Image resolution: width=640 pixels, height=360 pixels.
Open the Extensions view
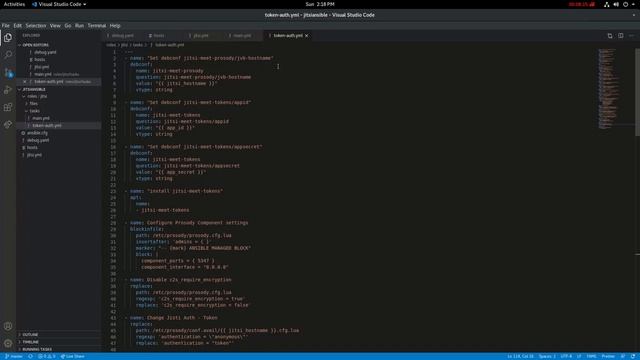(x=8, y=107)
